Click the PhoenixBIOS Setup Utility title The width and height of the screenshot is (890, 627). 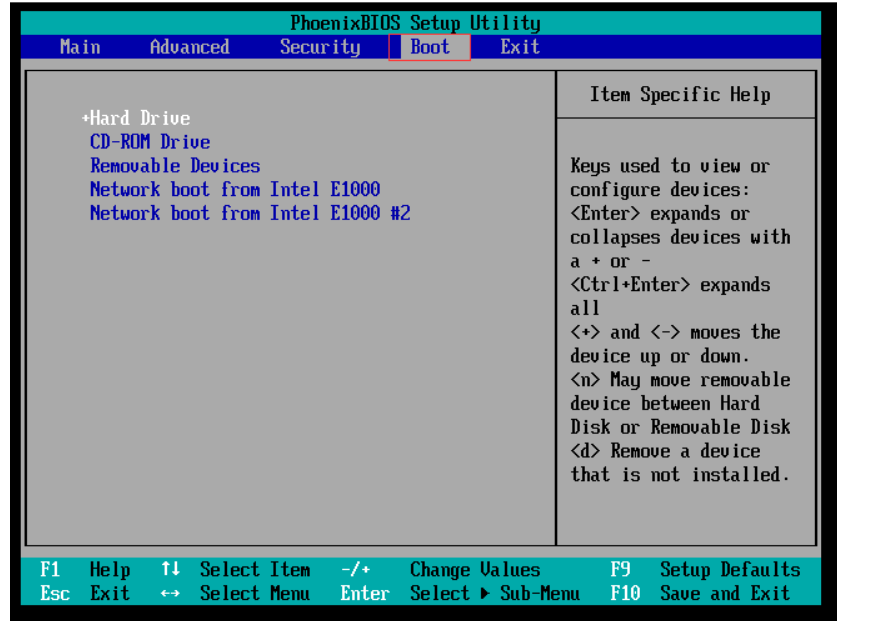415,23
